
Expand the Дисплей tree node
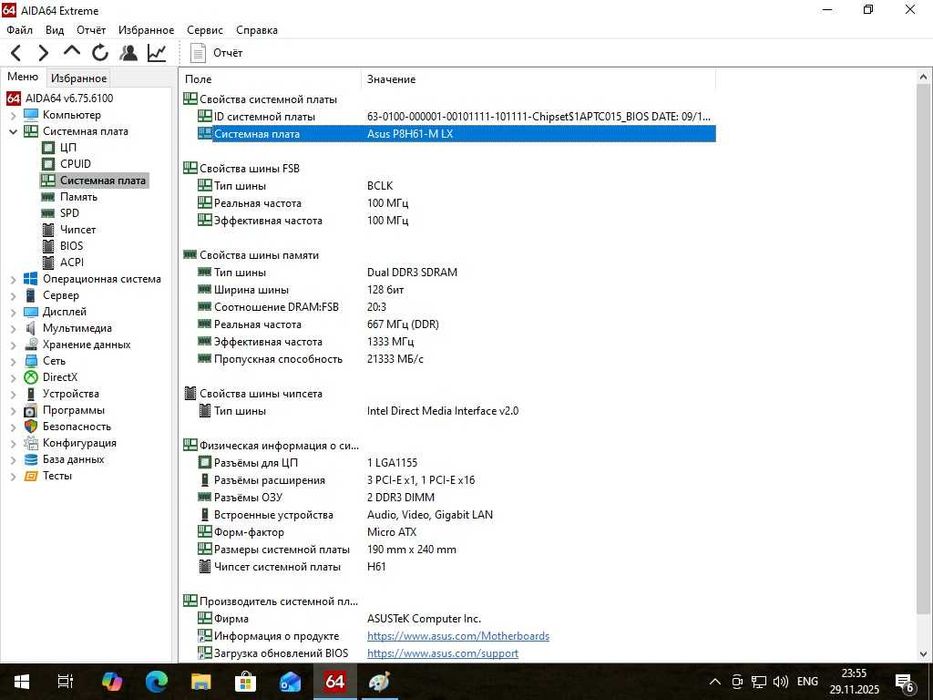click(x=13, y=312)
